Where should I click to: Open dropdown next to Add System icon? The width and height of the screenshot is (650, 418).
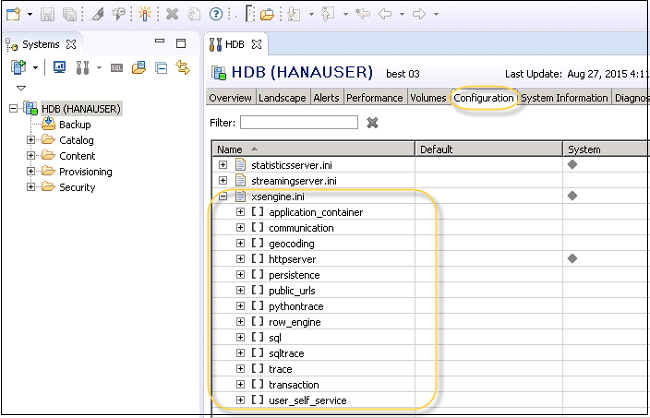coord(35,67)
